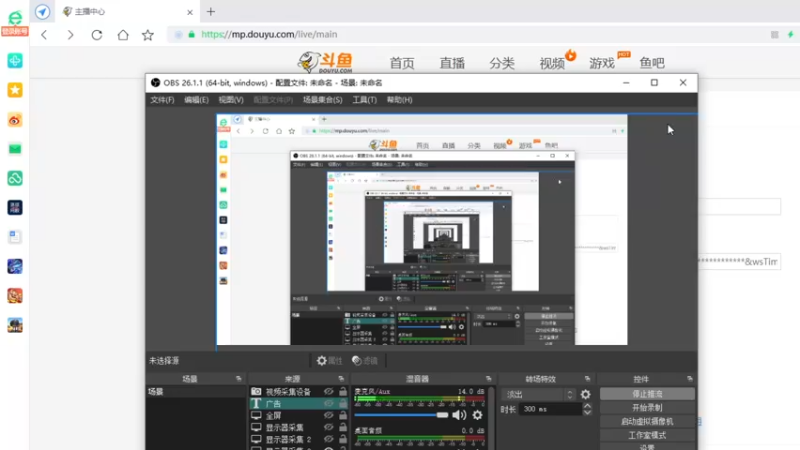Click the 开始录制 button
Screen dimensions: 800x450
(x=647, y=408)
